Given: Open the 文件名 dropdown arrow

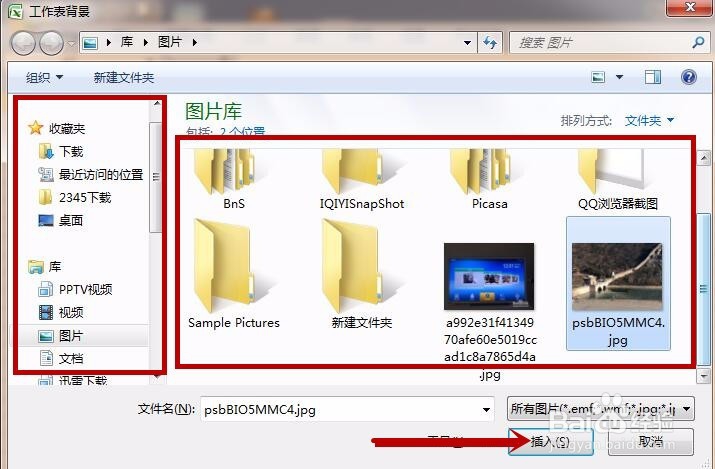Looking at the screenshot, I should pyautogui.click(x=487, y=410).
